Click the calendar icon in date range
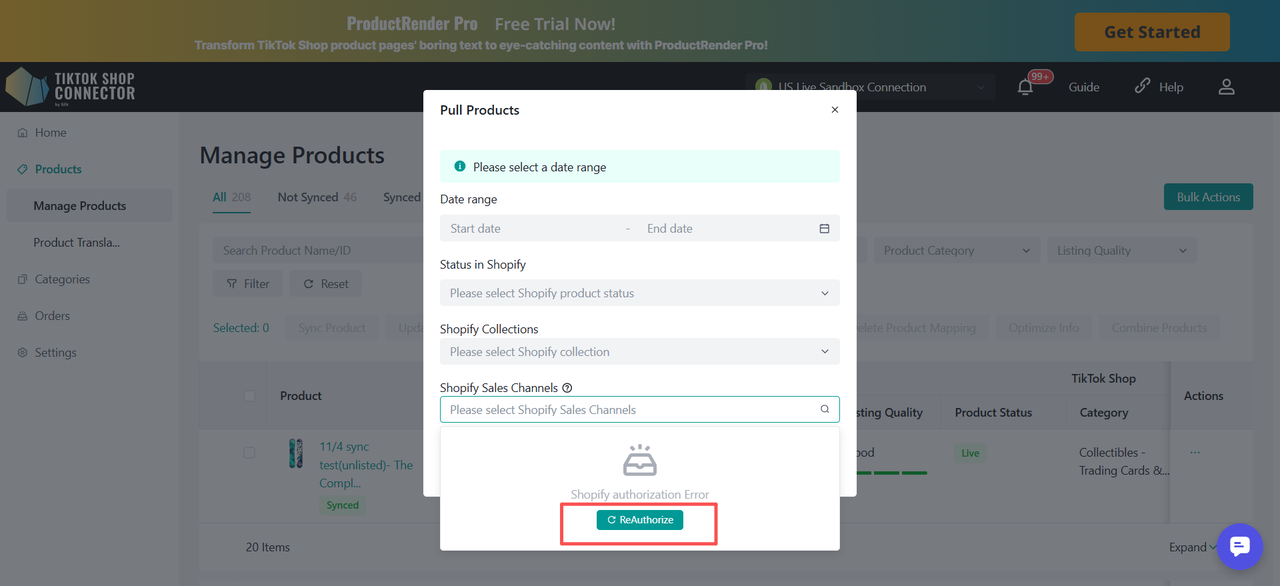 pyautogui.click(x=824, y=229)
